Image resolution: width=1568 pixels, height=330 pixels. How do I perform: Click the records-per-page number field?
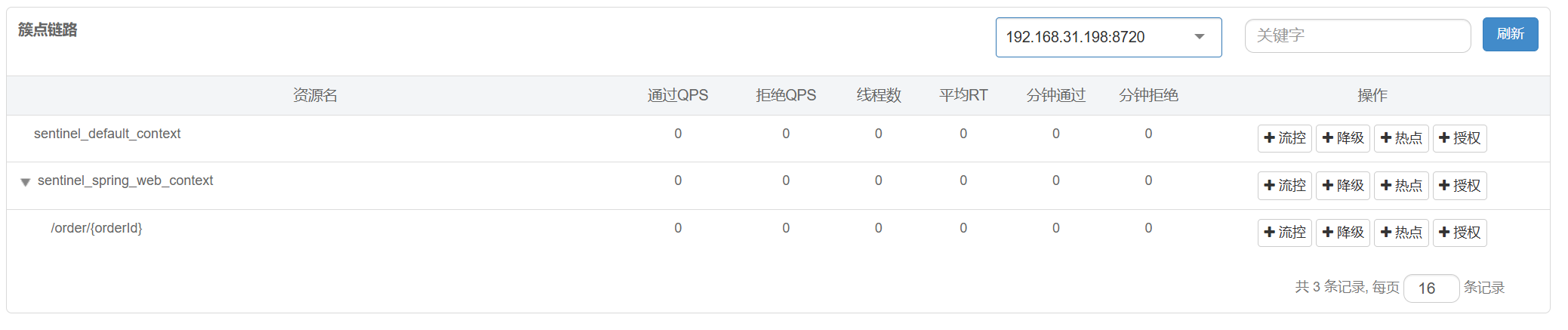click(1431, 288)
